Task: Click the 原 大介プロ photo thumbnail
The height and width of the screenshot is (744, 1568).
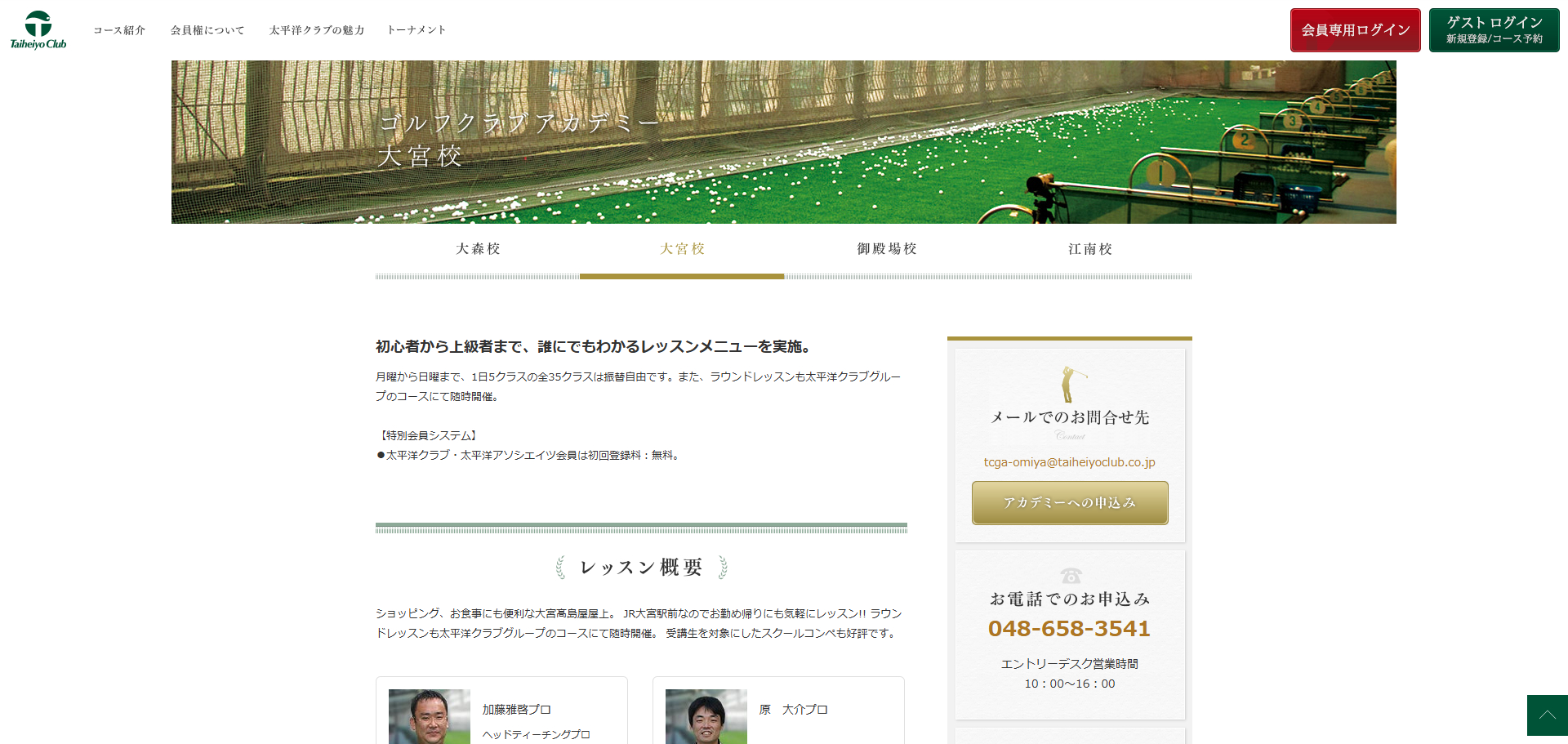Action: point(706,716)
